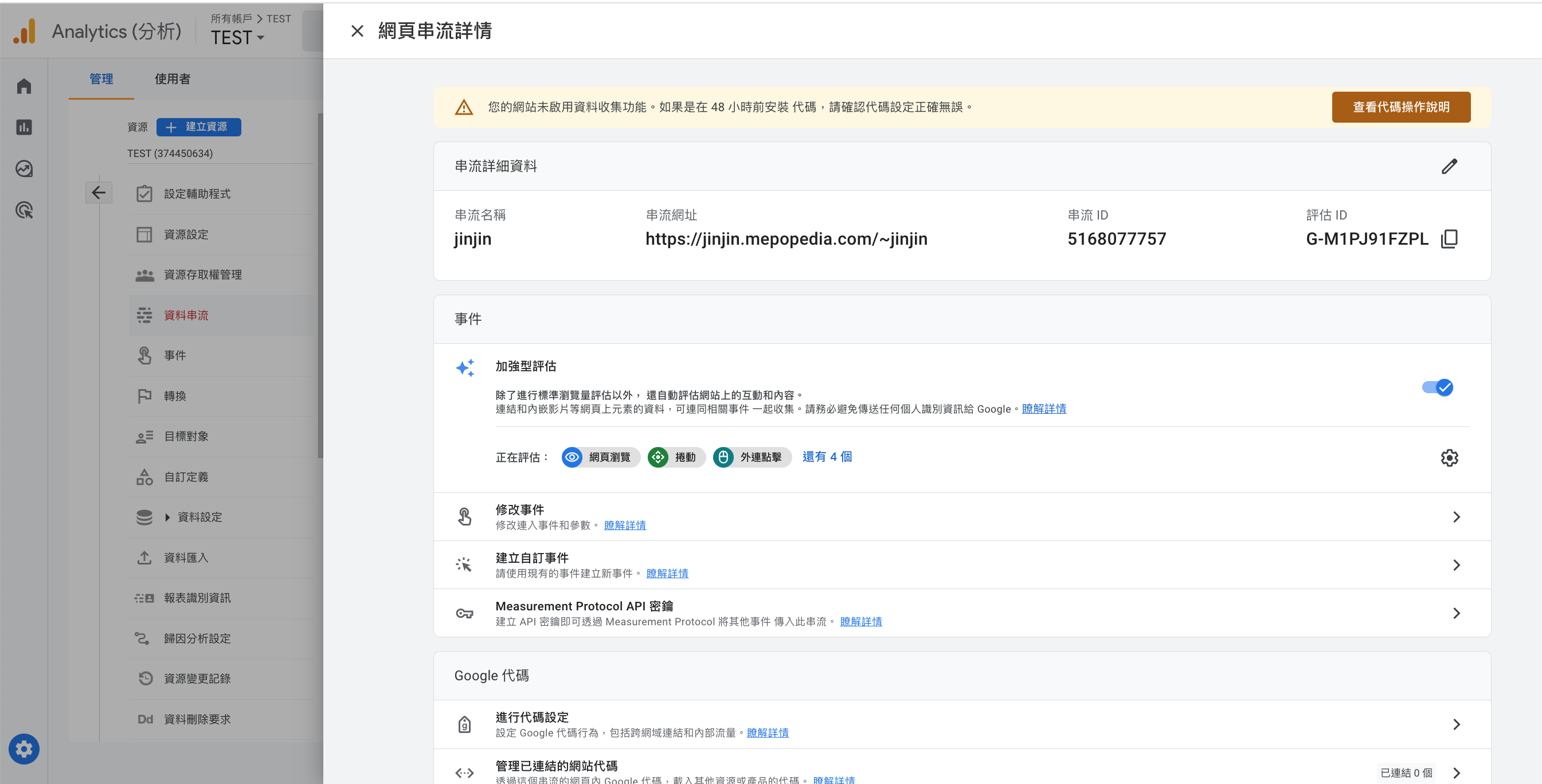This screenshot has height=784, width=1542.
Task: Expand the Measurement Protocol API 密鑰 row
Action: pos(1456,613)
